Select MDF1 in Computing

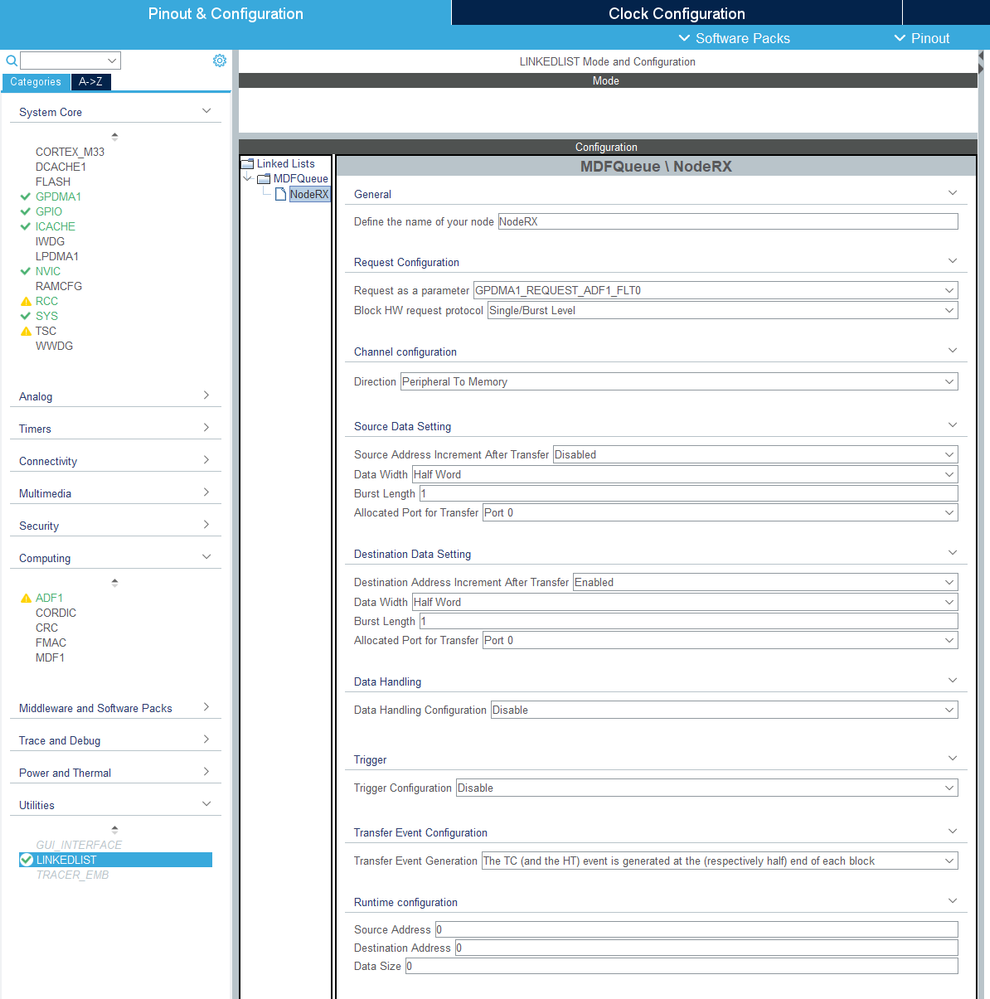(x=50, y=658)
